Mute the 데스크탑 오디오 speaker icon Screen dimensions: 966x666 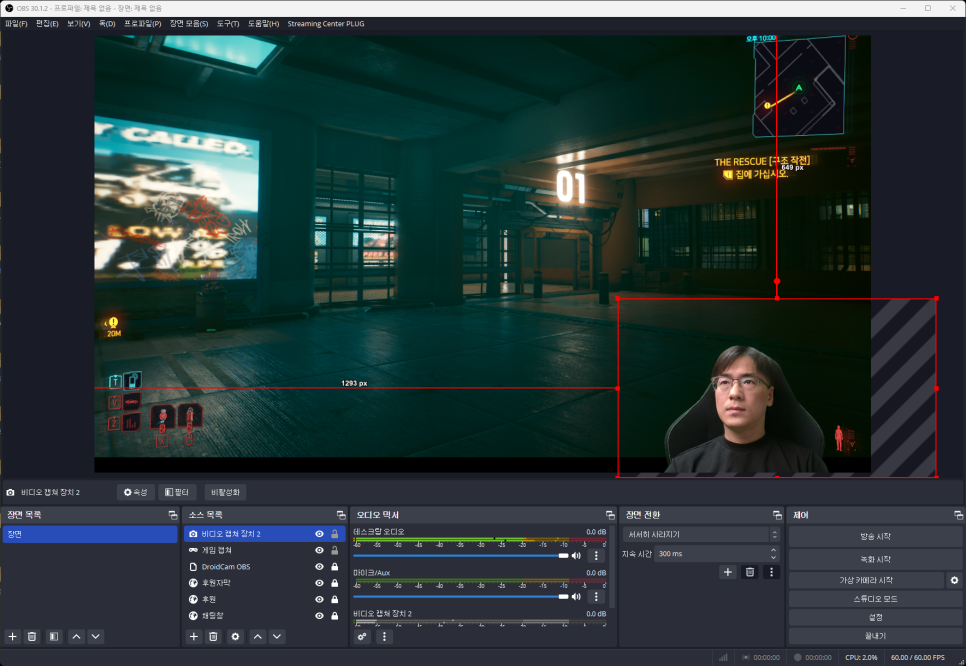point(576,555)
